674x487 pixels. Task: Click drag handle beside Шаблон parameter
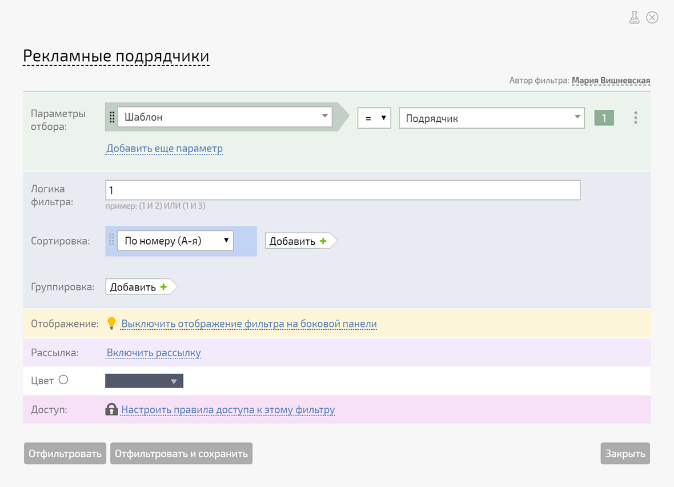(x=112, y=117)
